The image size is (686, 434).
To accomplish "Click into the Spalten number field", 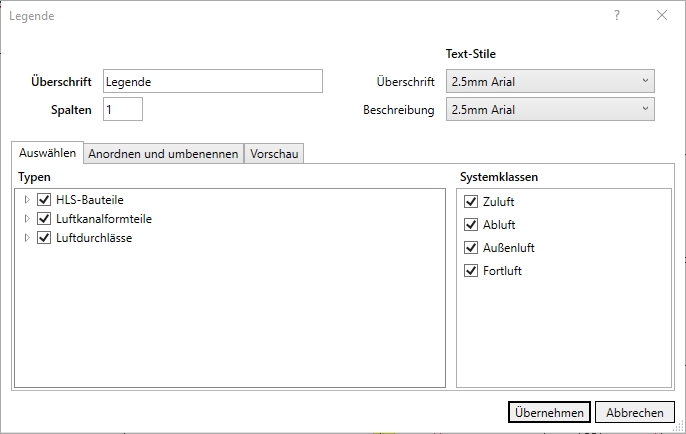I will pos(123,109).
